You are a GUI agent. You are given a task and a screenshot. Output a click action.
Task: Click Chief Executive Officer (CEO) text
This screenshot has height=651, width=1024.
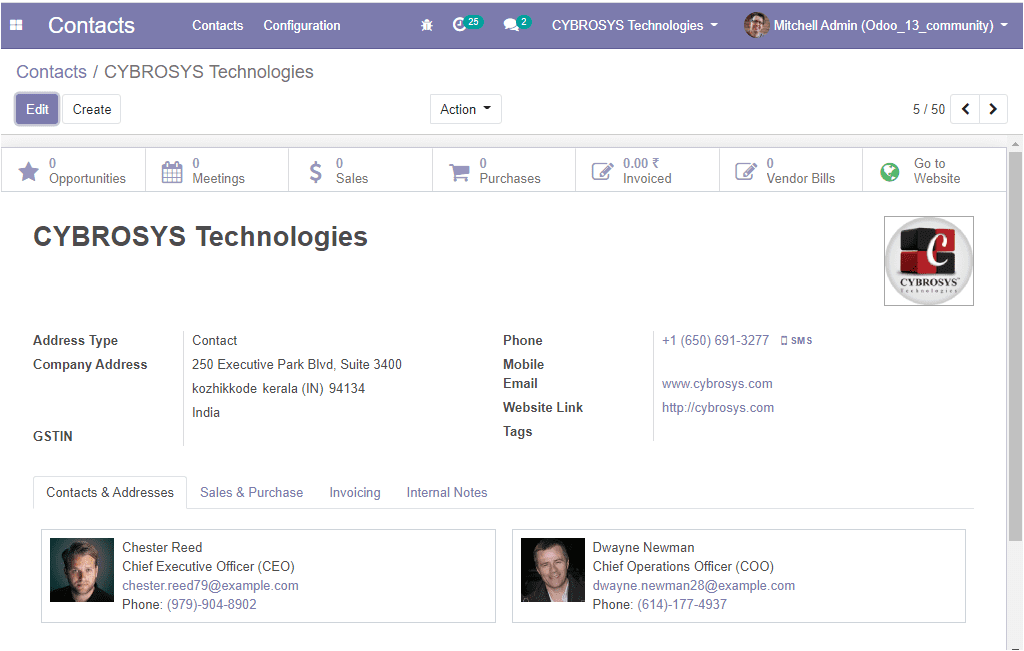[x=208, y=566]
